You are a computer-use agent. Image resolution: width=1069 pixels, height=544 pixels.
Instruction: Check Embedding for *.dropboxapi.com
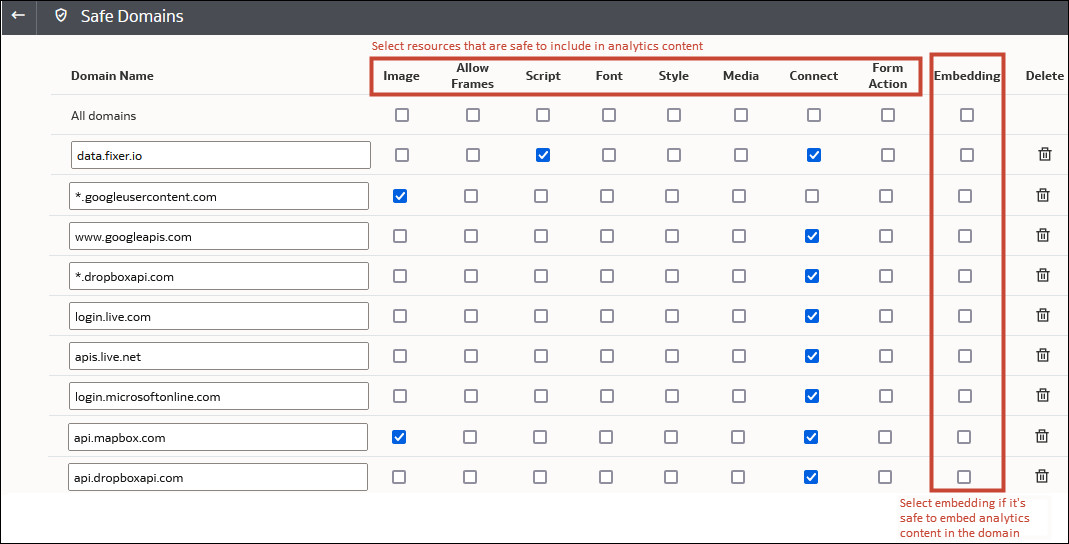coord(965,276)
